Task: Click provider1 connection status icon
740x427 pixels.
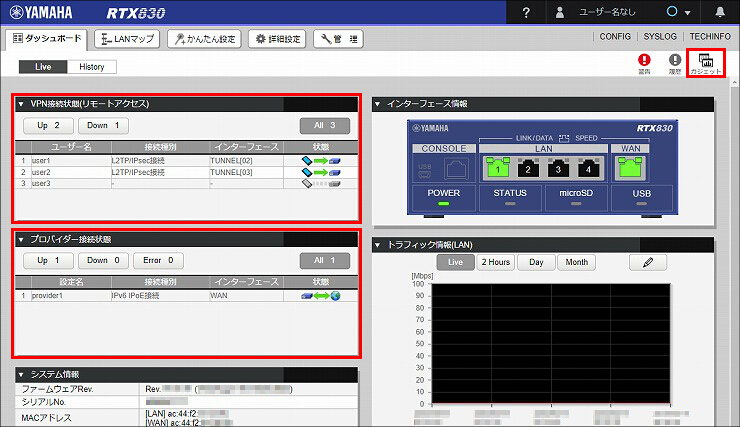Action: 320,296
